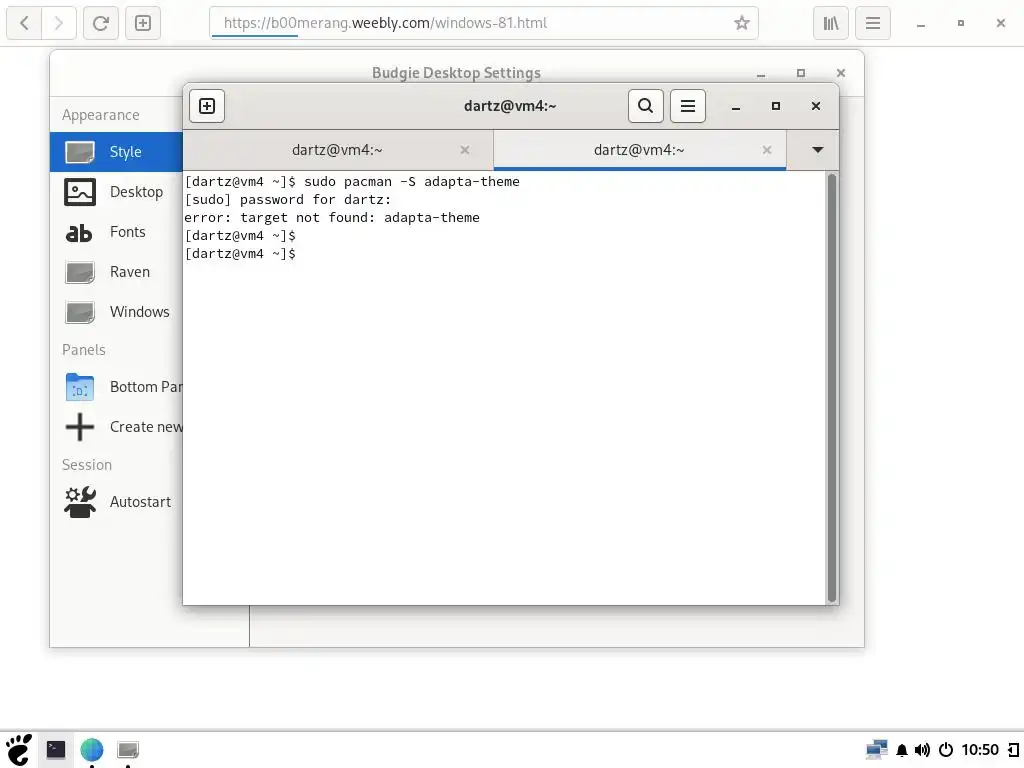Click terminal icon in taskbar
The width and height of the screenshot is (1024, 768).
click(x=56, y=750)
